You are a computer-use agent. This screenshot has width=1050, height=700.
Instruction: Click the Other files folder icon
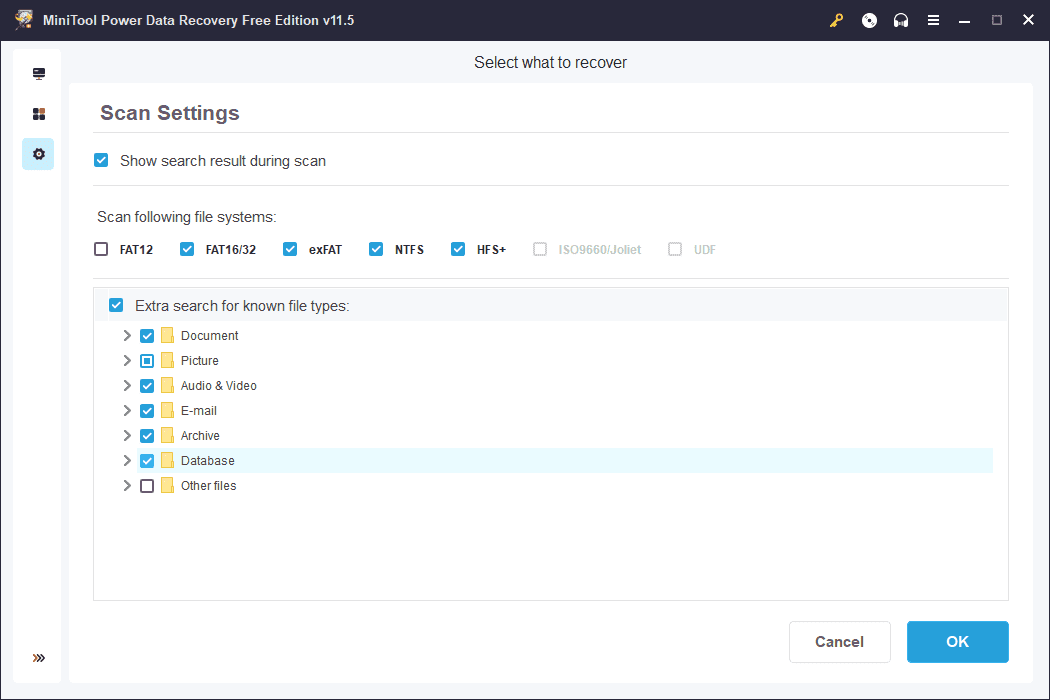[x=167, y=486]
